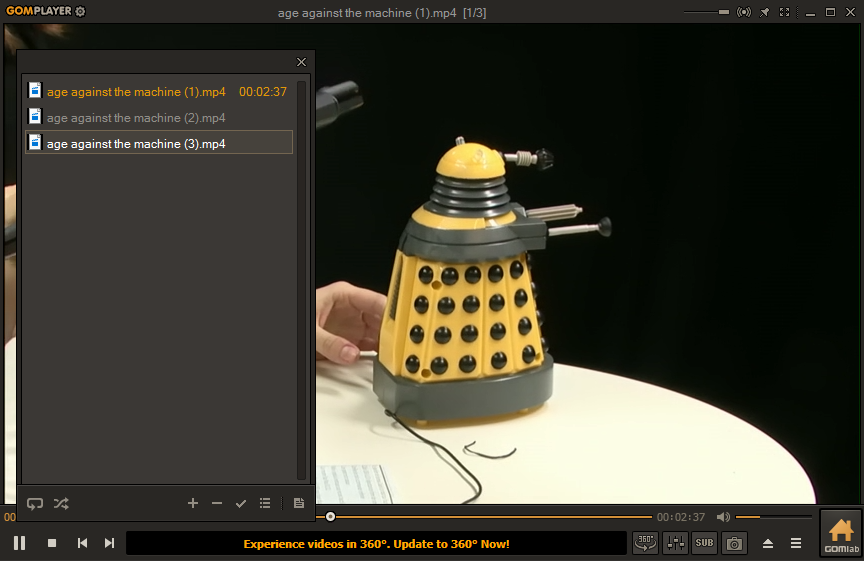Image resolution: width=864 pixels, height=561 pixels.
Task: Skip to previous playlist item
Action: [82, 543]
